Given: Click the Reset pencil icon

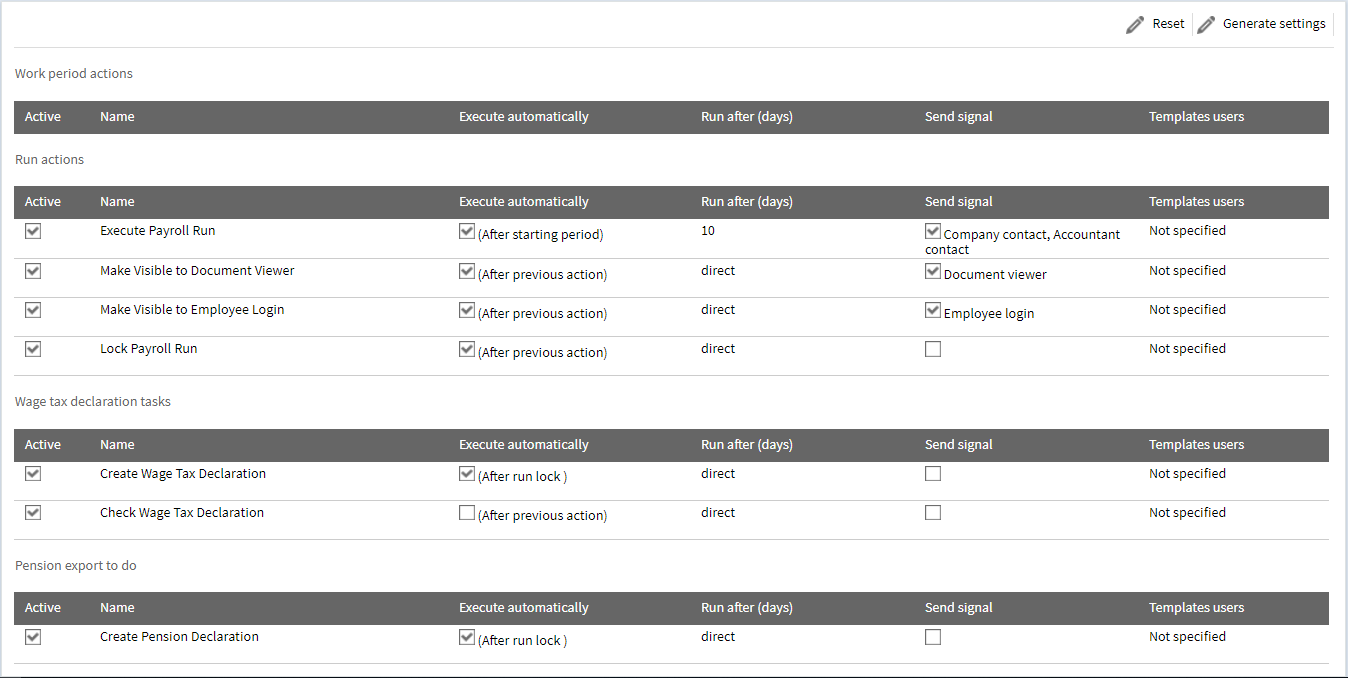Looking at the screenshot, I should [x=1135, y=25].
